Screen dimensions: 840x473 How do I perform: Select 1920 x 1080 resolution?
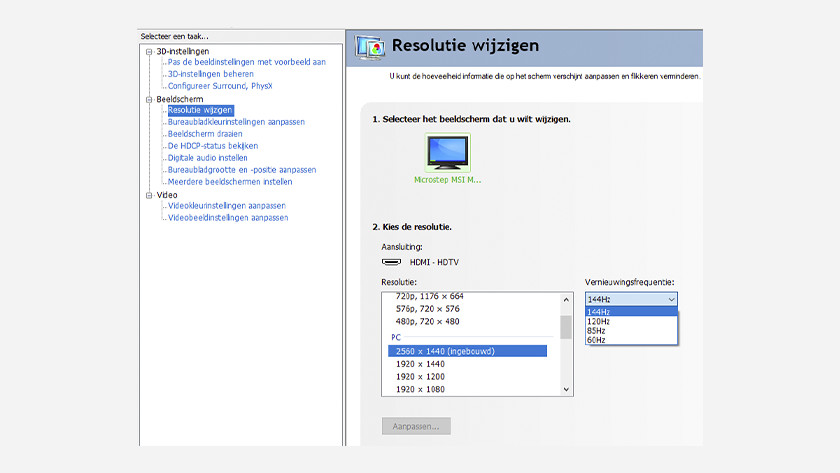click(419, 388)
